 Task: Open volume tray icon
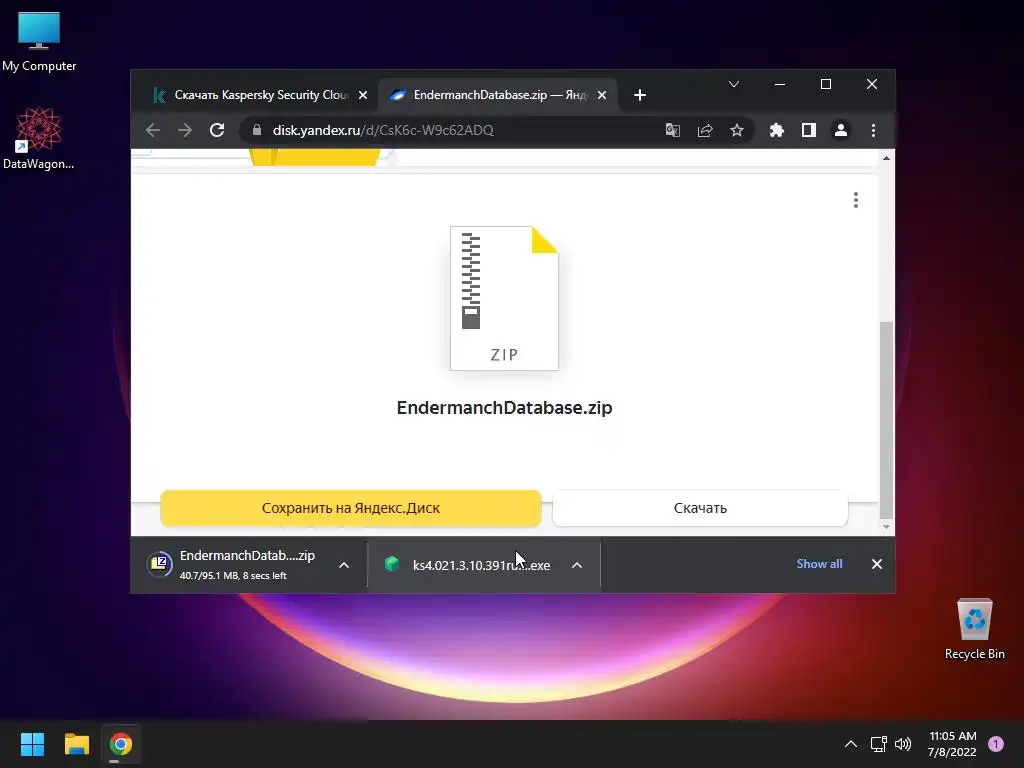[x=903, y=744]
